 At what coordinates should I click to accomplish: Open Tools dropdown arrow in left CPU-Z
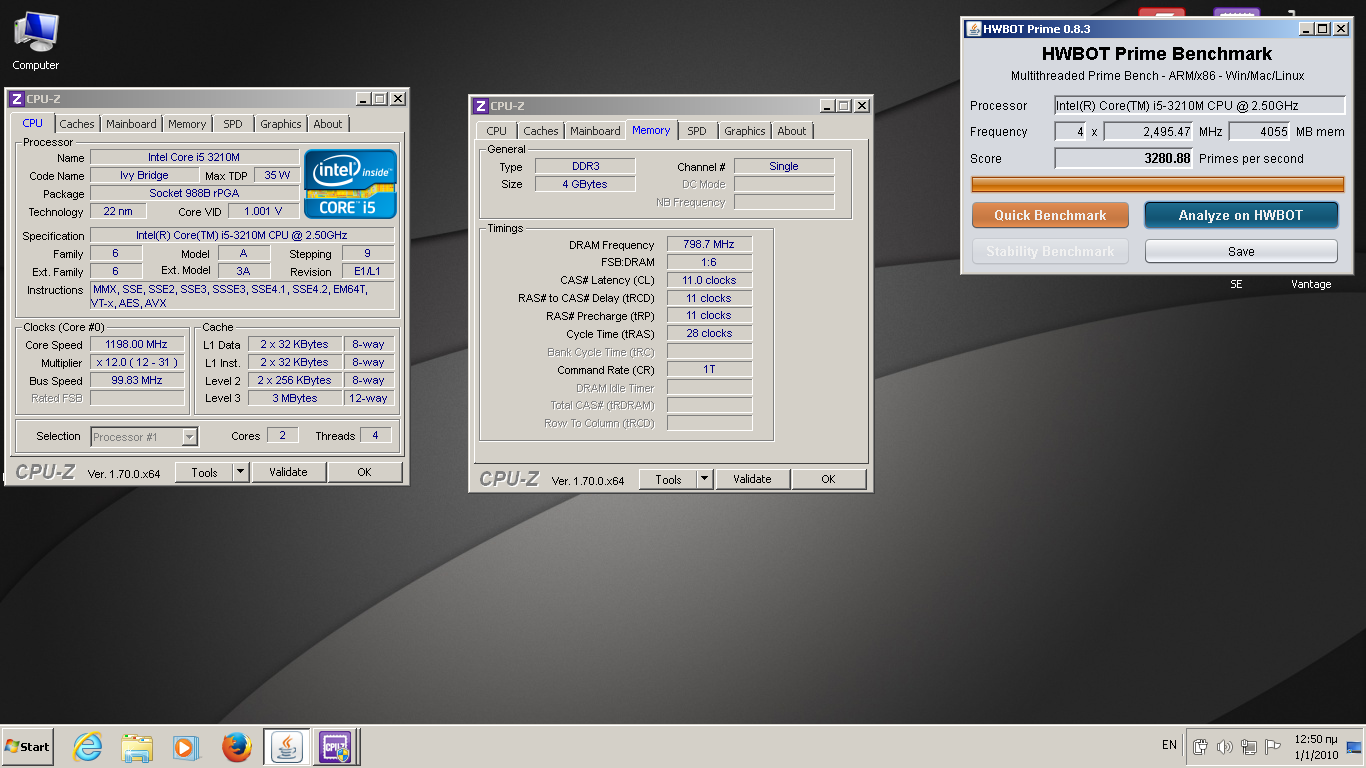(240, 472)
